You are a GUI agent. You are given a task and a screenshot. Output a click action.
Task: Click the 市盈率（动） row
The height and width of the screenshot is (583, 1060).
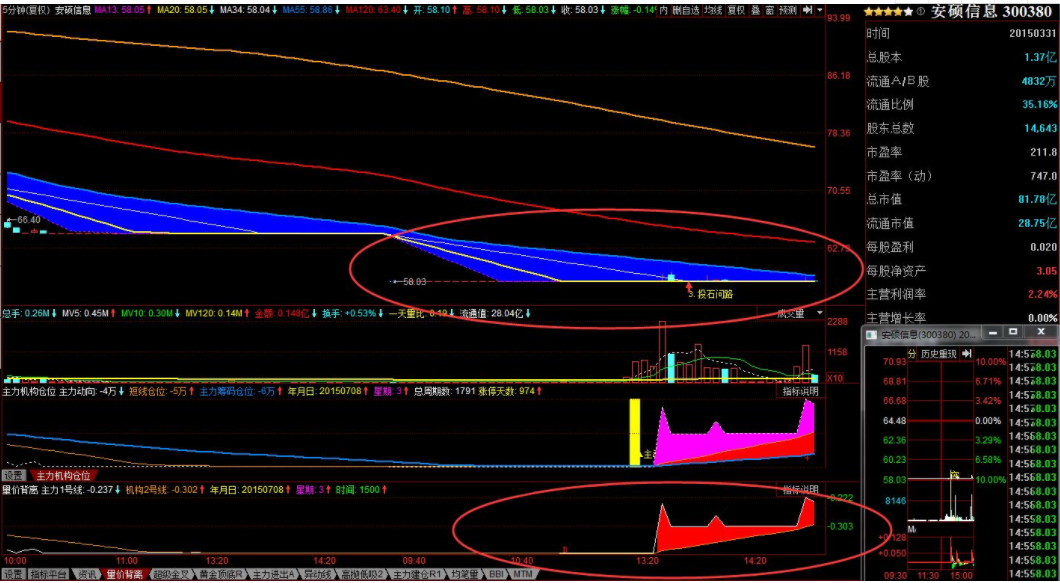(962, 176)
